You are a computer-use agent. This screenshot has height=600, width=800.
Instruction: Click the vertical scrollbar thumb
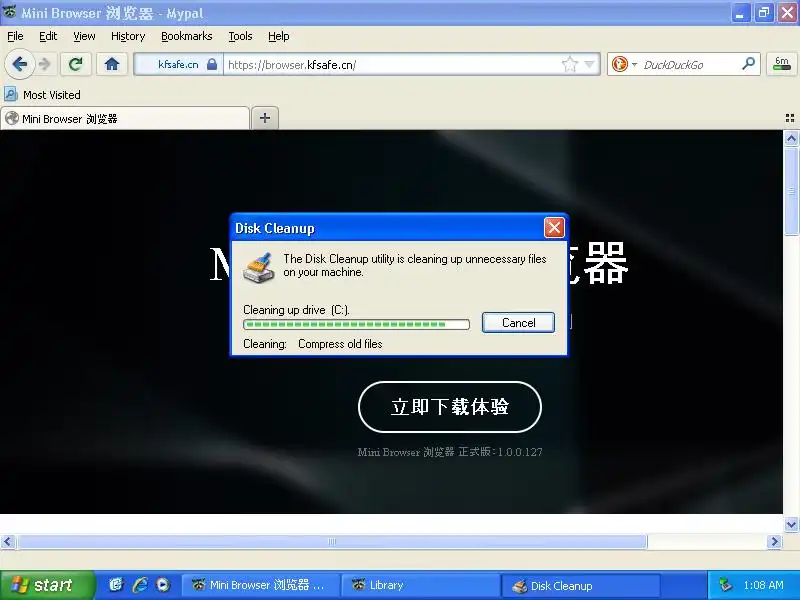click(x=791, y=191)
